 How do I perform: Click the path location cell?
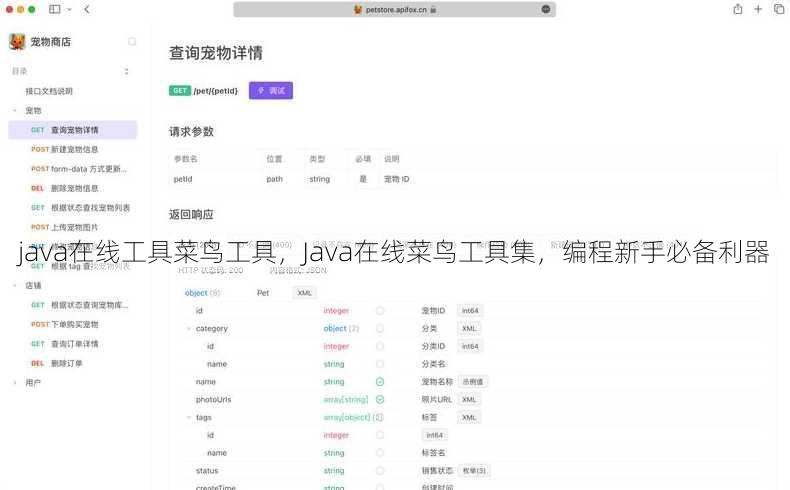tap(275, 179)
